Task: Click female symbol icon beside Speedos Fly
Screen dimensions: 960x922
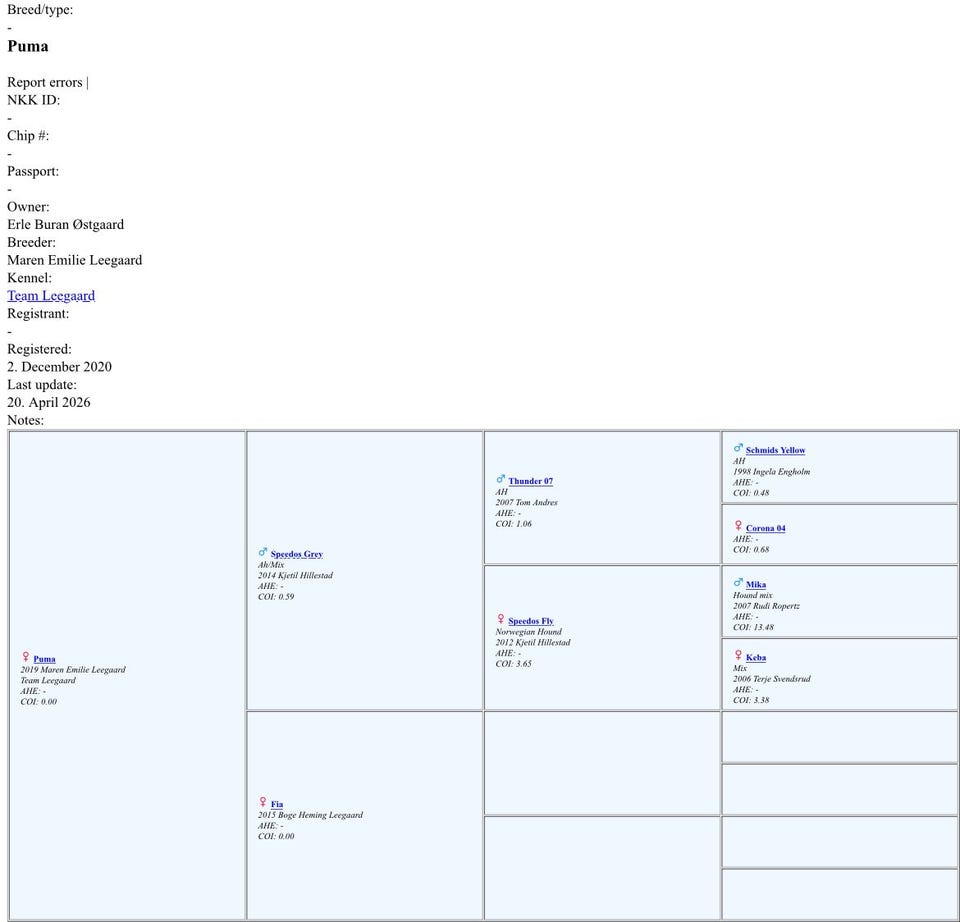Action: (x=500, y=619)
